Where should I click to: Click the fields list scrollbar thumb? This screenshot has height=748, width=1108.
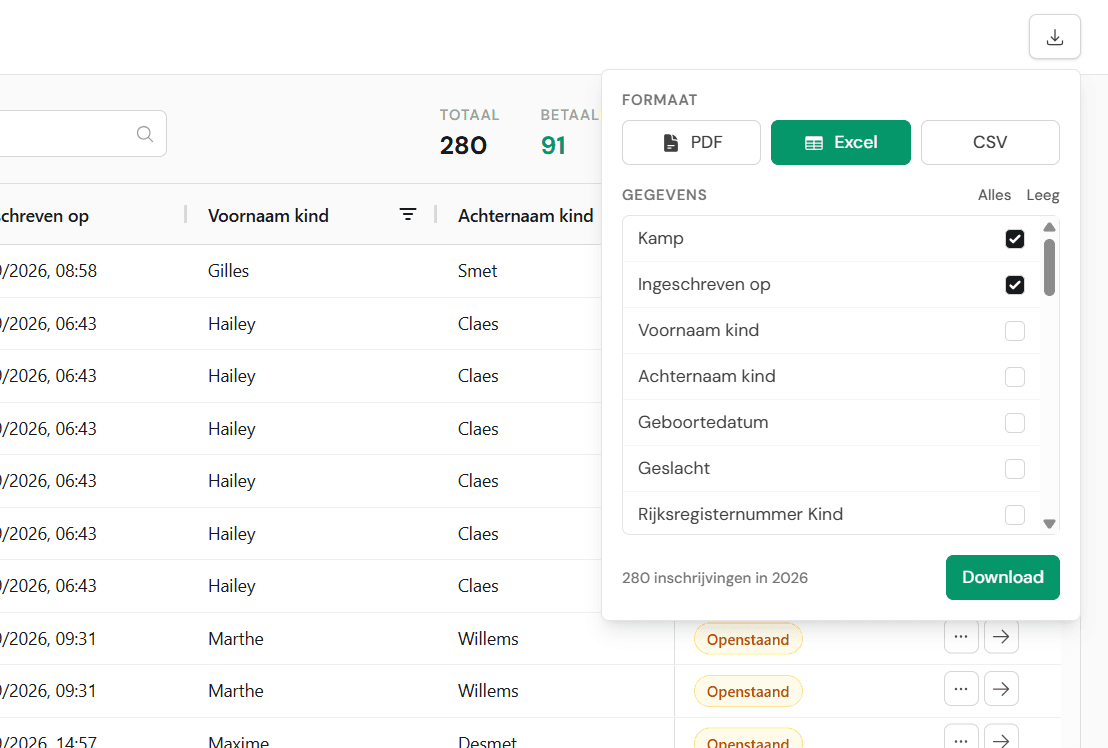[x=1049, y=267]
